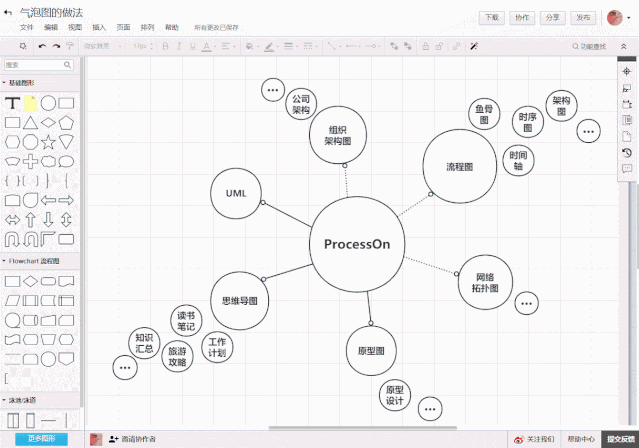Select the left arrow shape

(x=48, y=200)
